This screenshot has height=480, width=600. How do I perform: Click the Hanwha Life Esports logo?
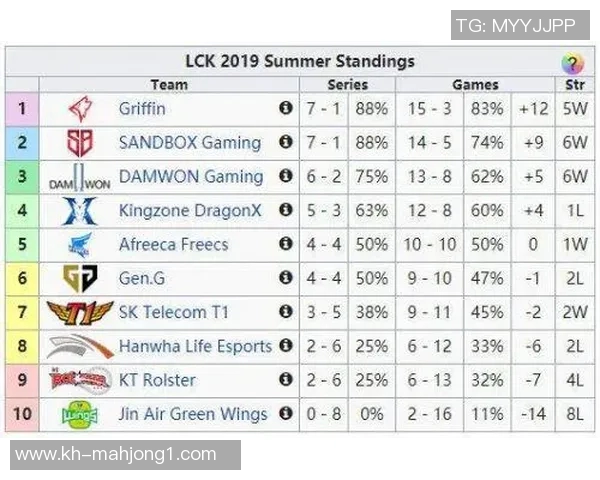79,347
